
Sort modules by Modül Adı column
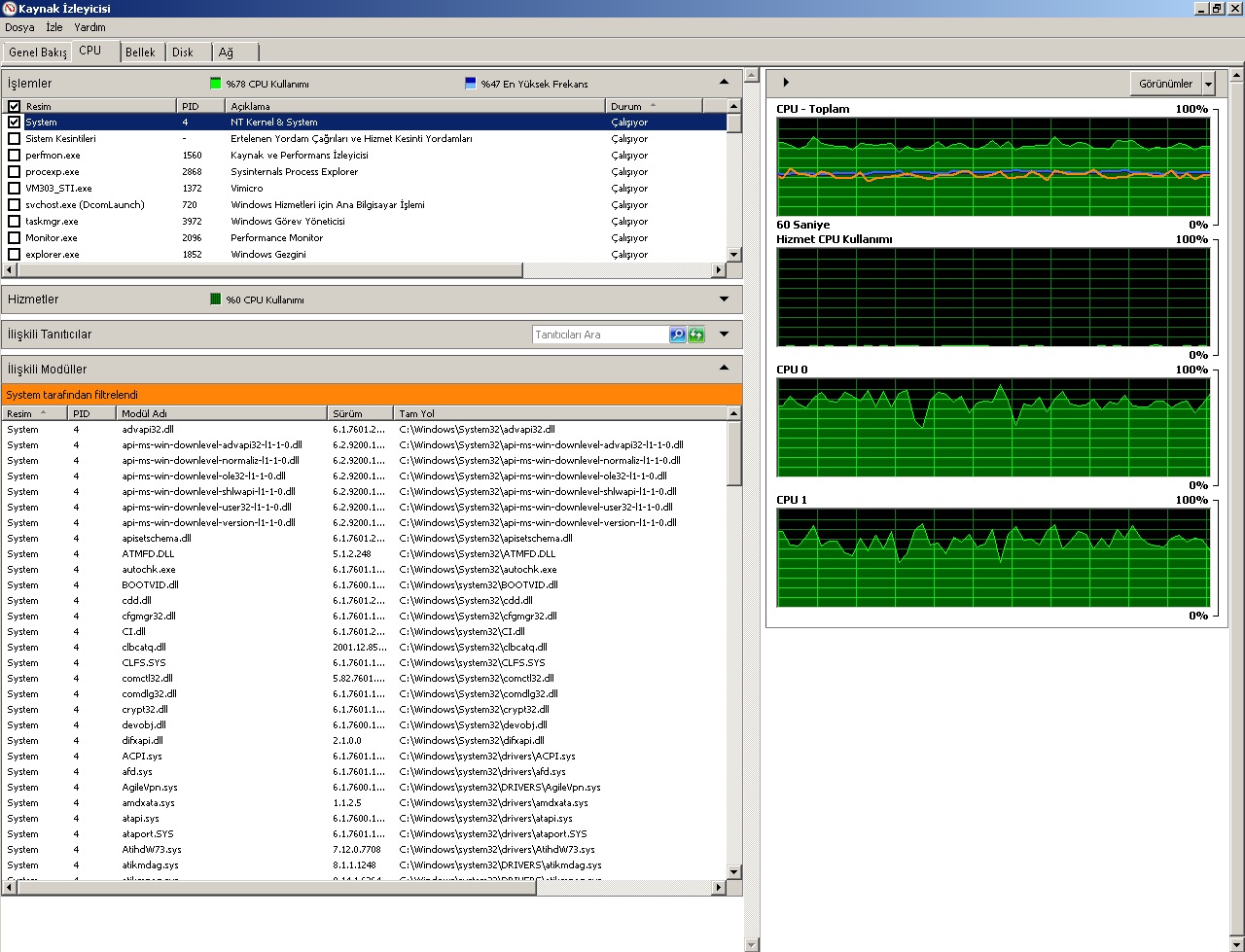(x=221, y=413)
